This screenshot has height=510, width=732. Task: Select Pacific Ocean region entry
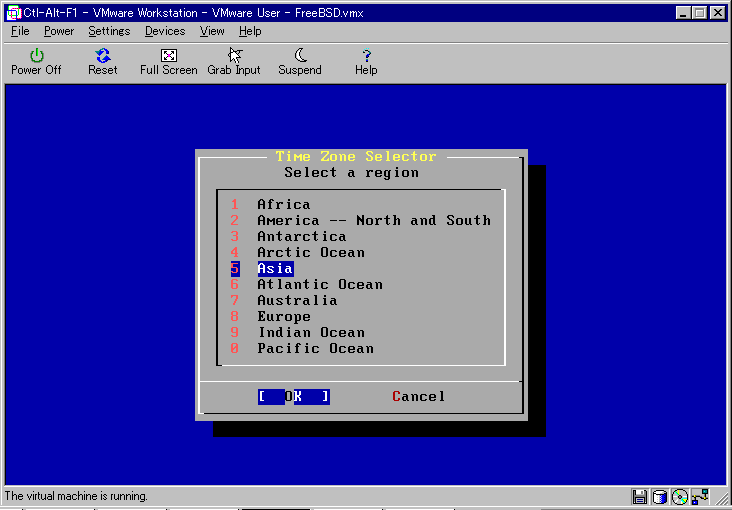coord(315,349)
